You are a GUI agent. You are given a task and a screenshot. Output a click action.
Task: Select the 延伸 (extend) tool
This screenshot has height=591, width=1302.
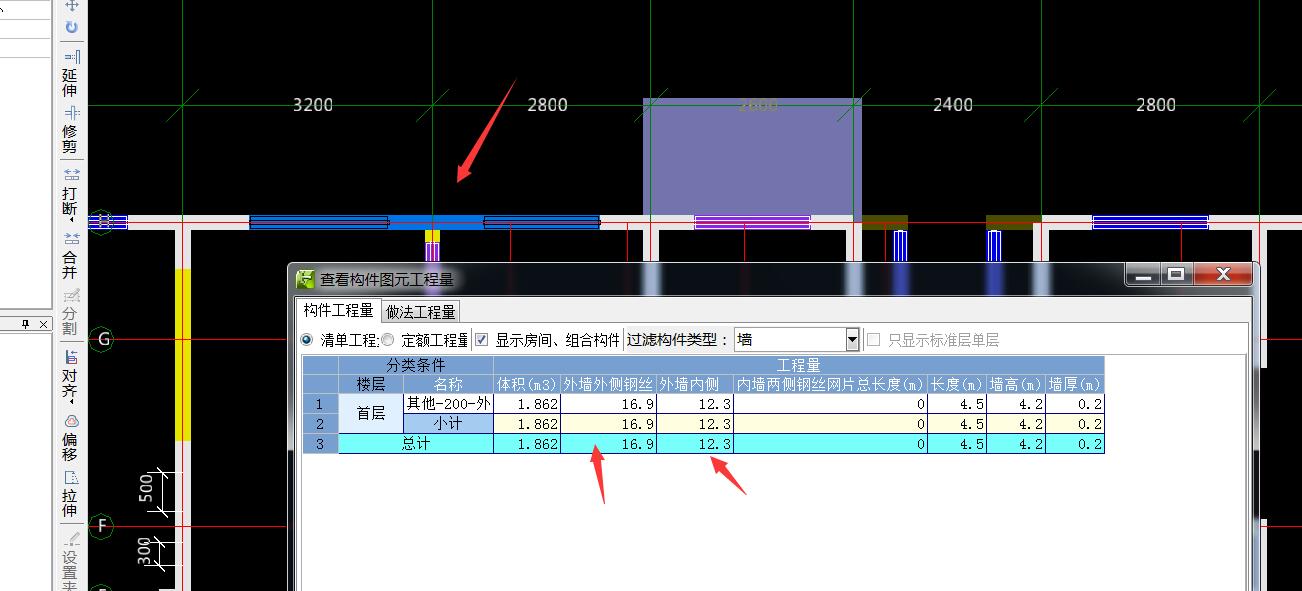70,73
